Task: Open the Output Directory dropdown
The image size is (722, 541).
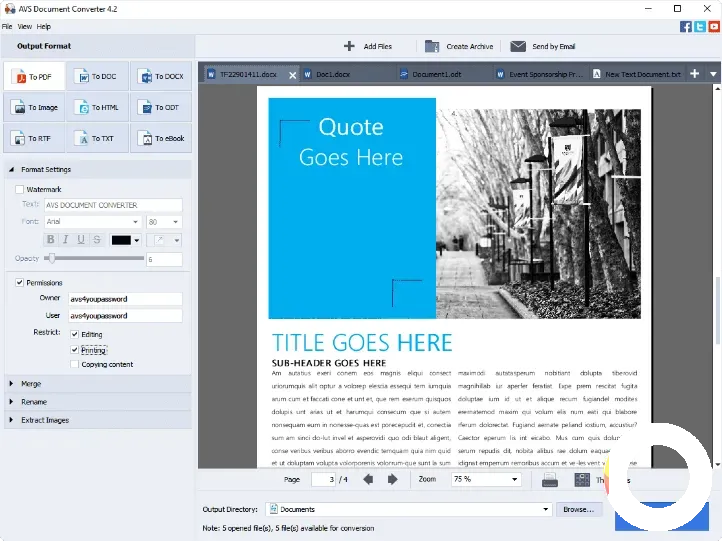Action: 546,509
